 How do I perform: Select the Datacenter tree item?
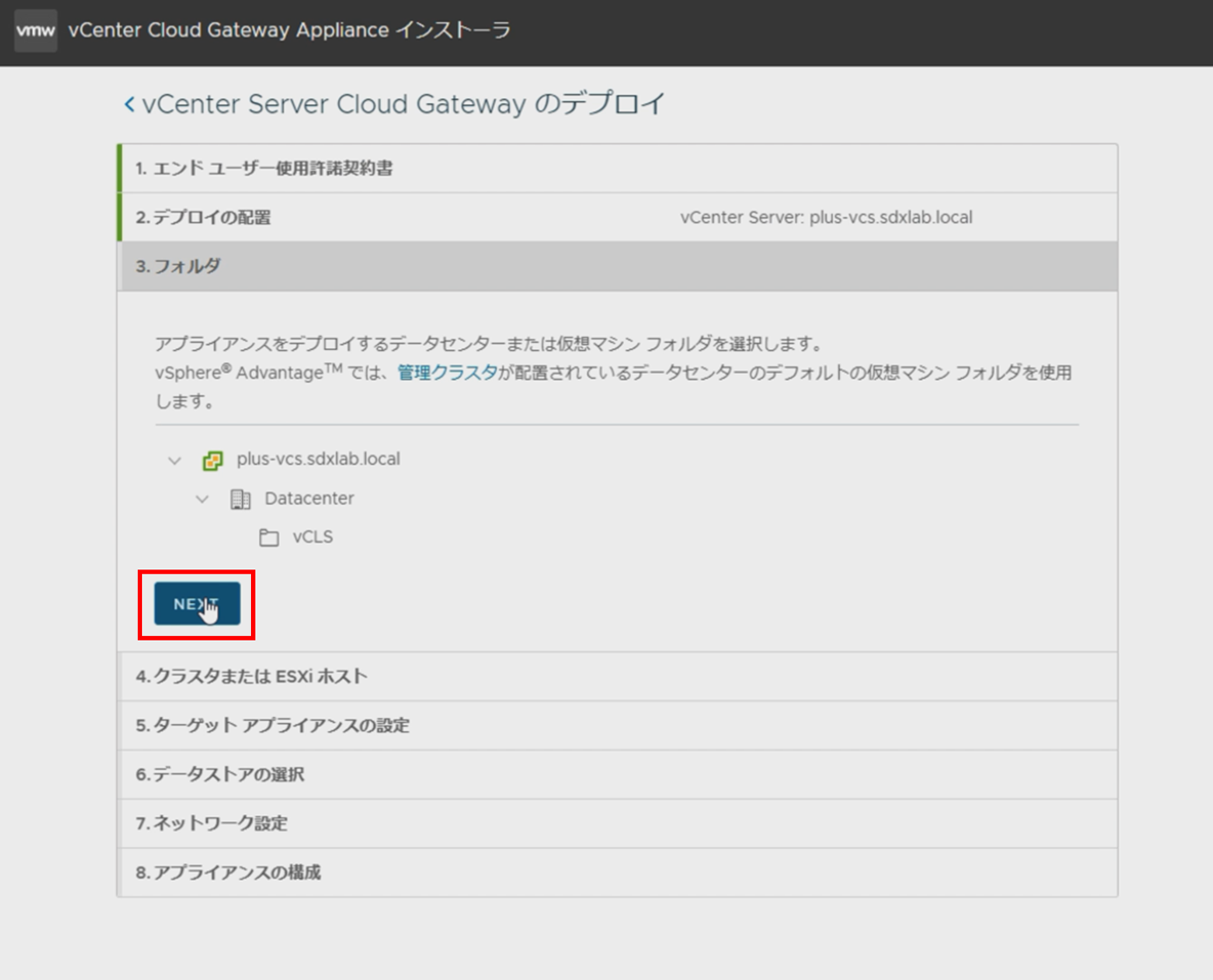point(309,498)
